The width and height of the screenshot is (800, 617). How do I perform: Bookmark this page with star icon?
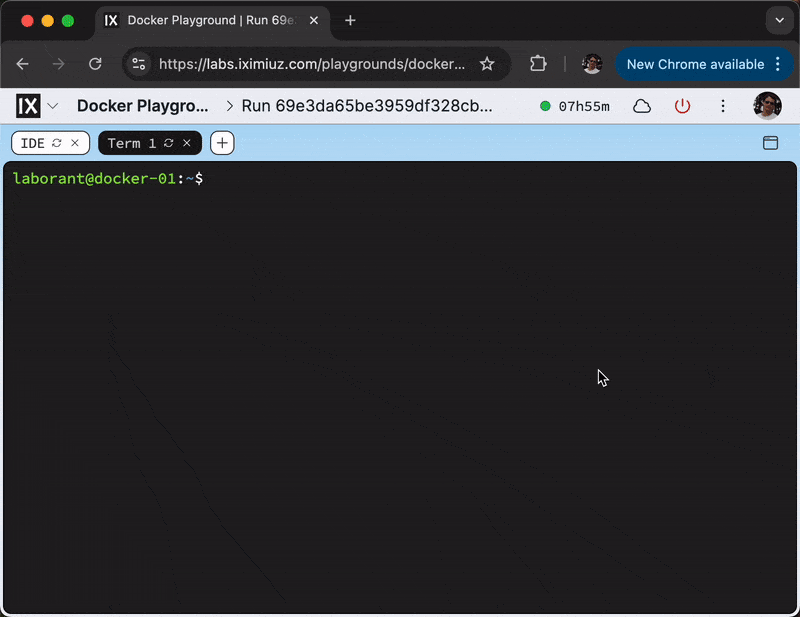click(x=487, y=64)
